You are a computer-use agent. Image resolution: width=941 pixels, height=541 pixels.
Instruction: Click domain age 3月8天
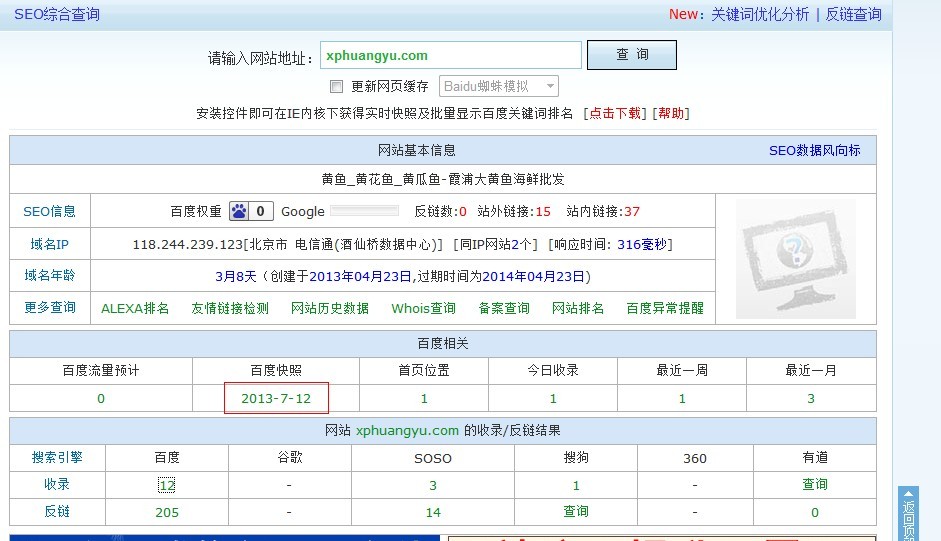[235, 276]
